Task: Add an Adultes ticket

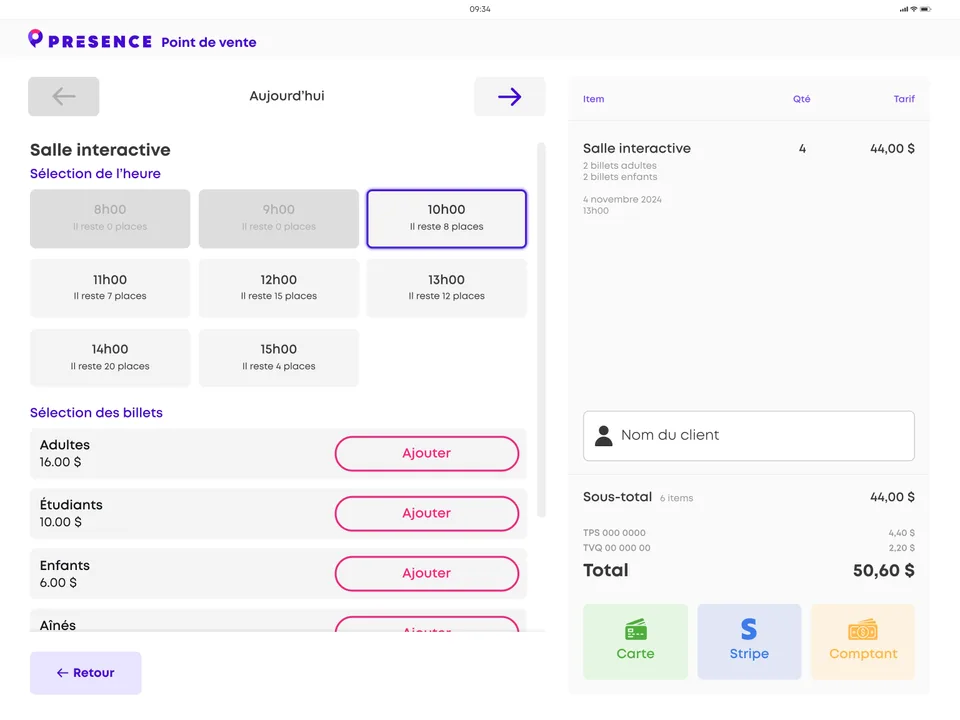Action: click(x=427, y=454)
